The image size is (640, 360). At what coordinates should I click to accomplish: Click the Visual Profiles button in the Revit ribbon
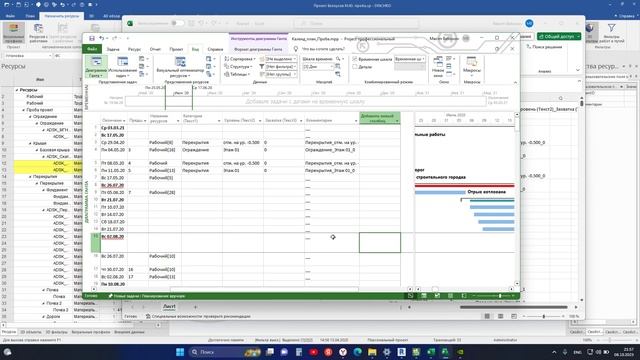(x=13, y=33)
